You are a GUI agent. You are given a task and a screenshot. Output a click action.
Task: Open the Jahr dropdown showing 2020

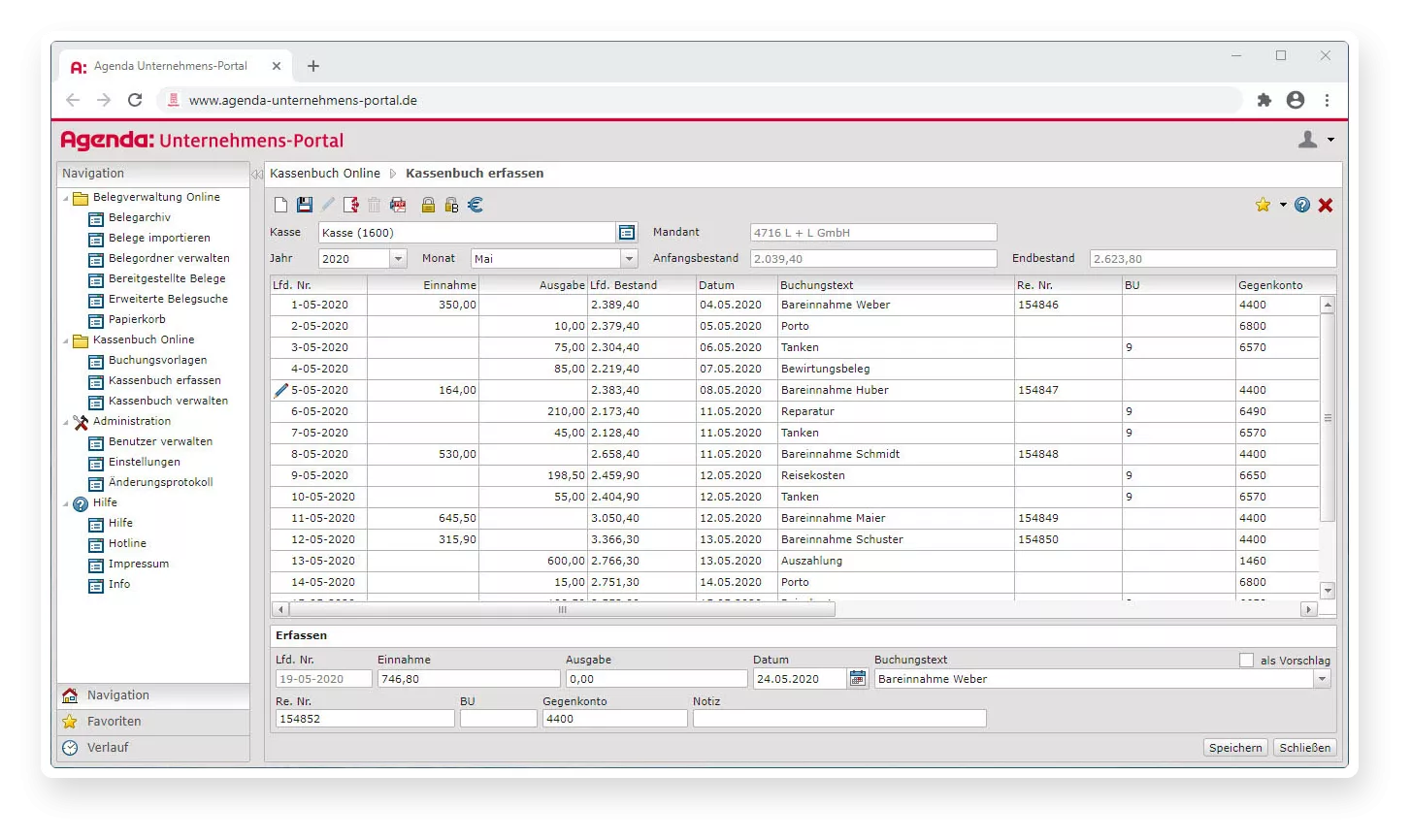[x=398, y=259]
